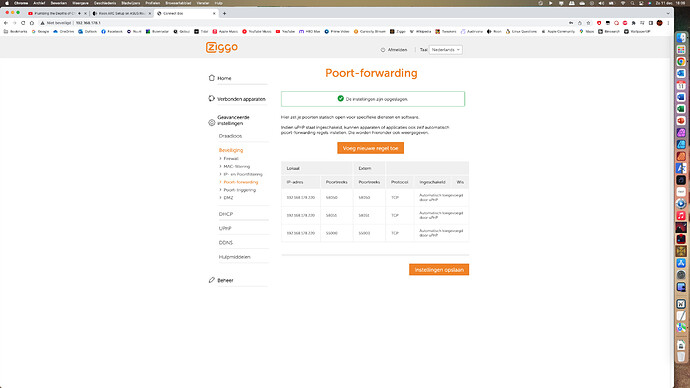The height and width of the screenshot is (388, 690).
Task: Select Beveiliging in the sidebar
Action: 231,150
